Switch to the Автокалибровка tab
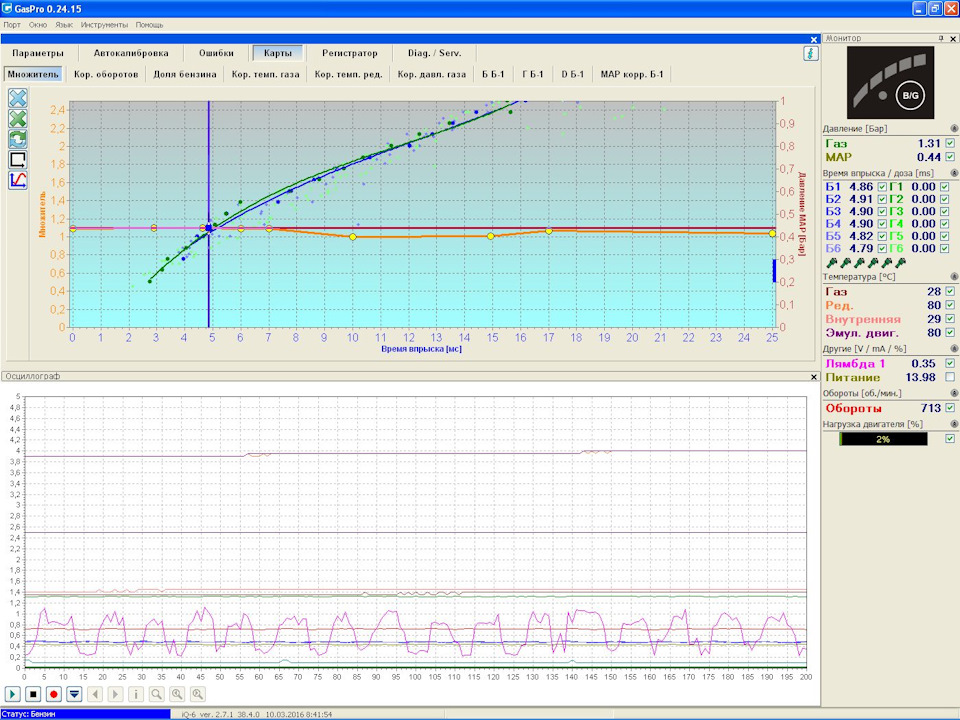 click(x=131, y=53)
